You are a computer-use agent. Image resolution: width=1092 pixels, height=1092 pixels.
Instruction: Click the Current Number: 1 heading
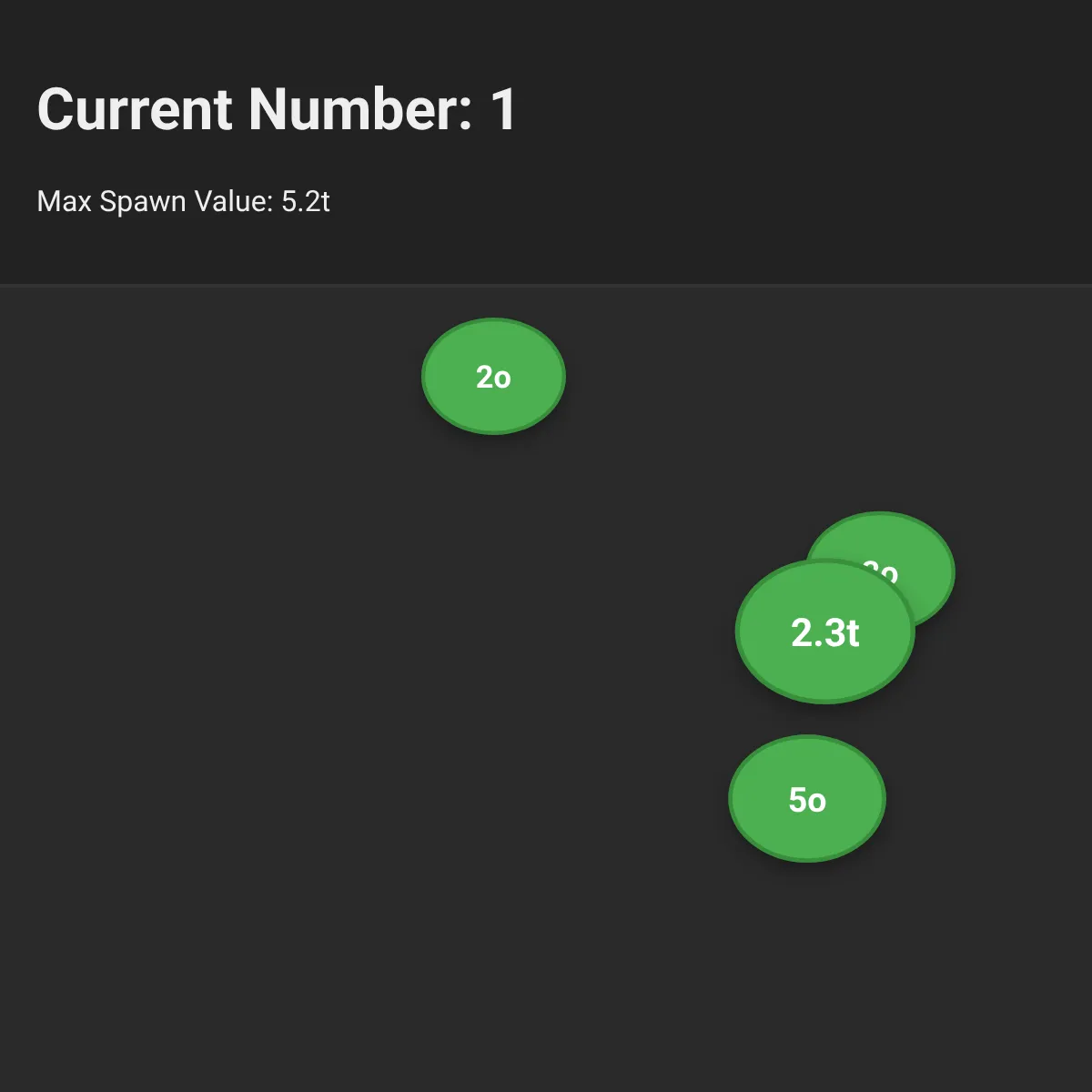(x=277, y=109)
